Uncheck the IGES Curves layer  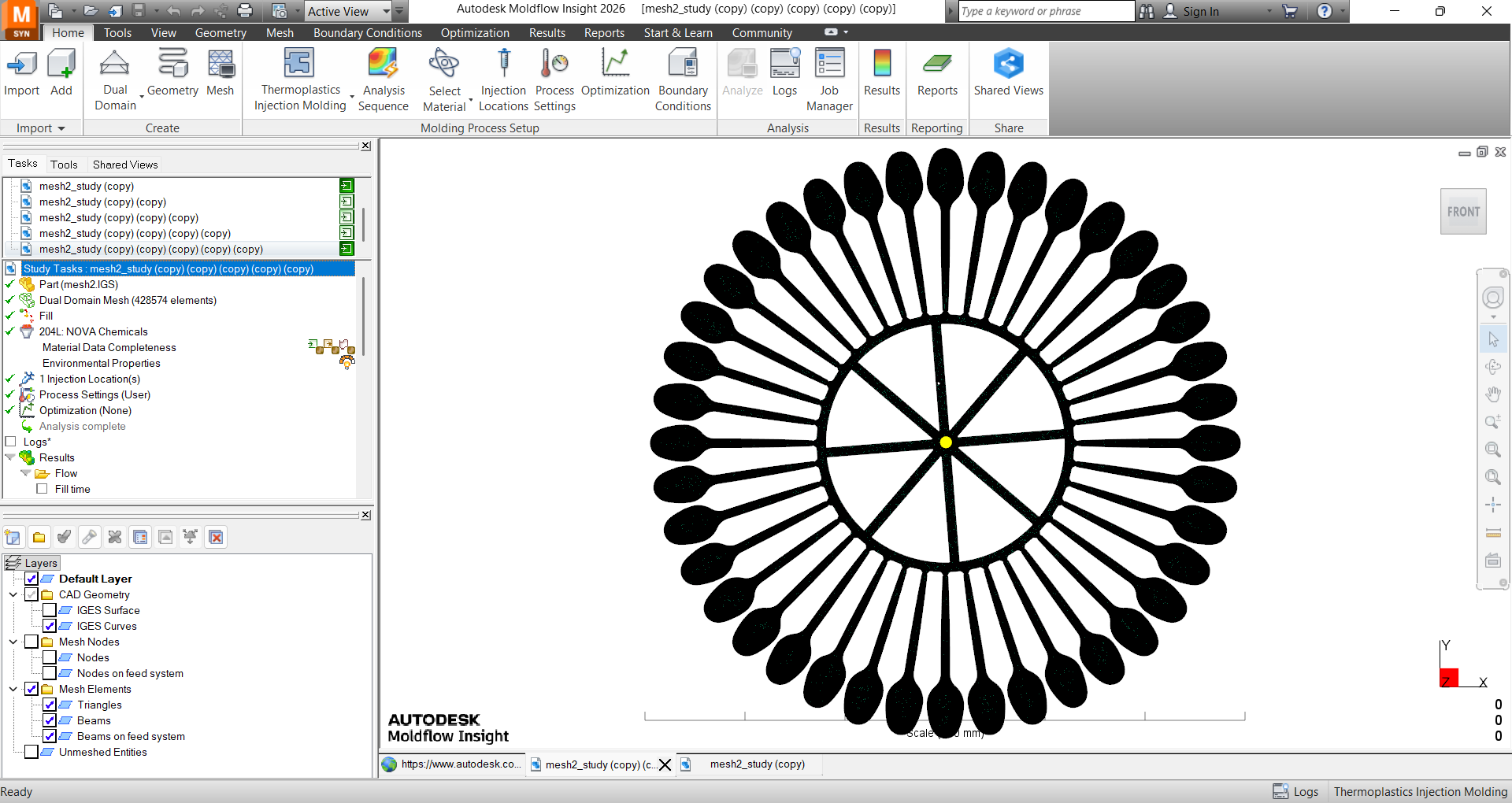(x=50, y=626)
